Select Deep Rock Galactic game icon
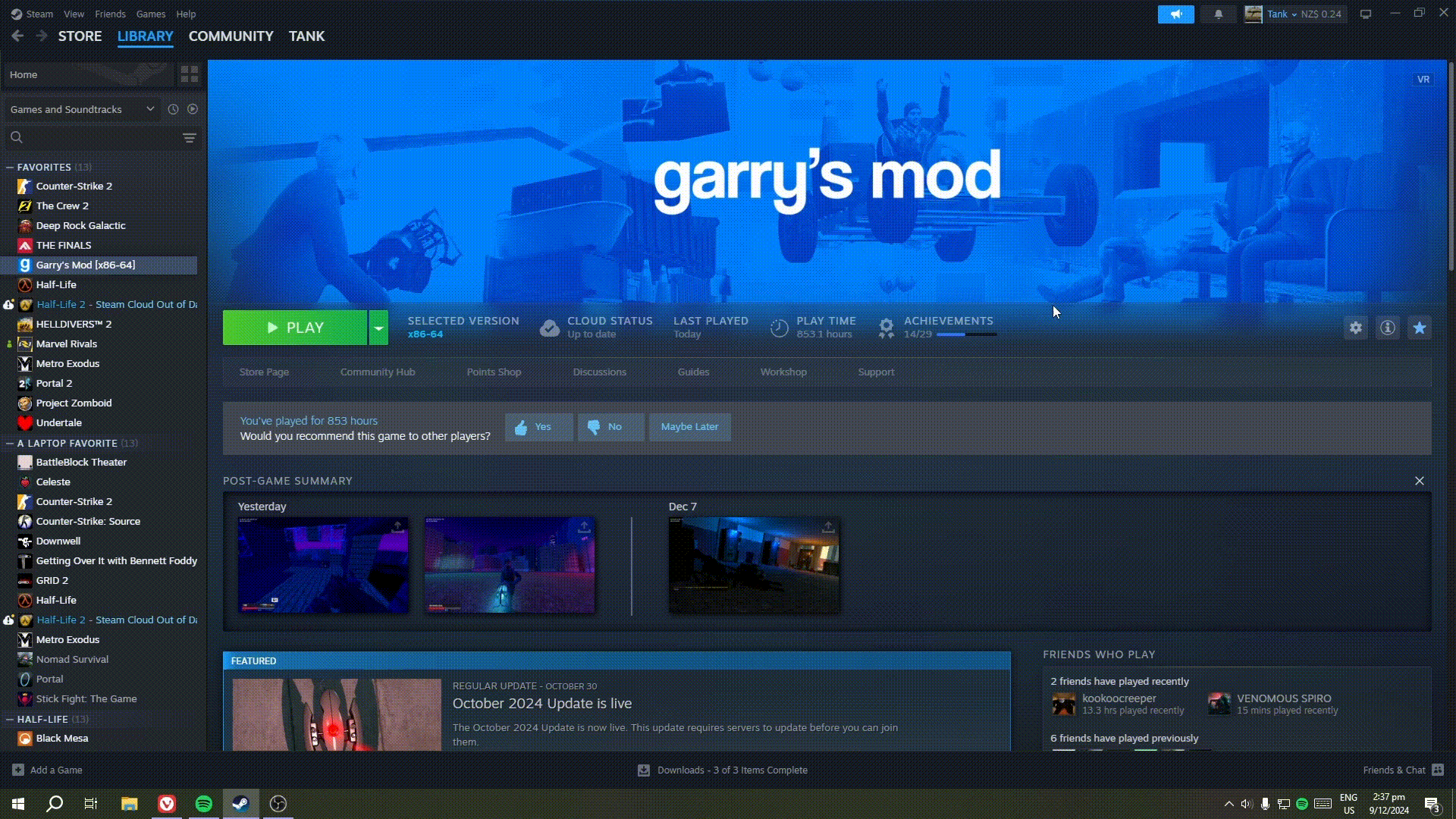1456x819 pixels. (25, 225)
